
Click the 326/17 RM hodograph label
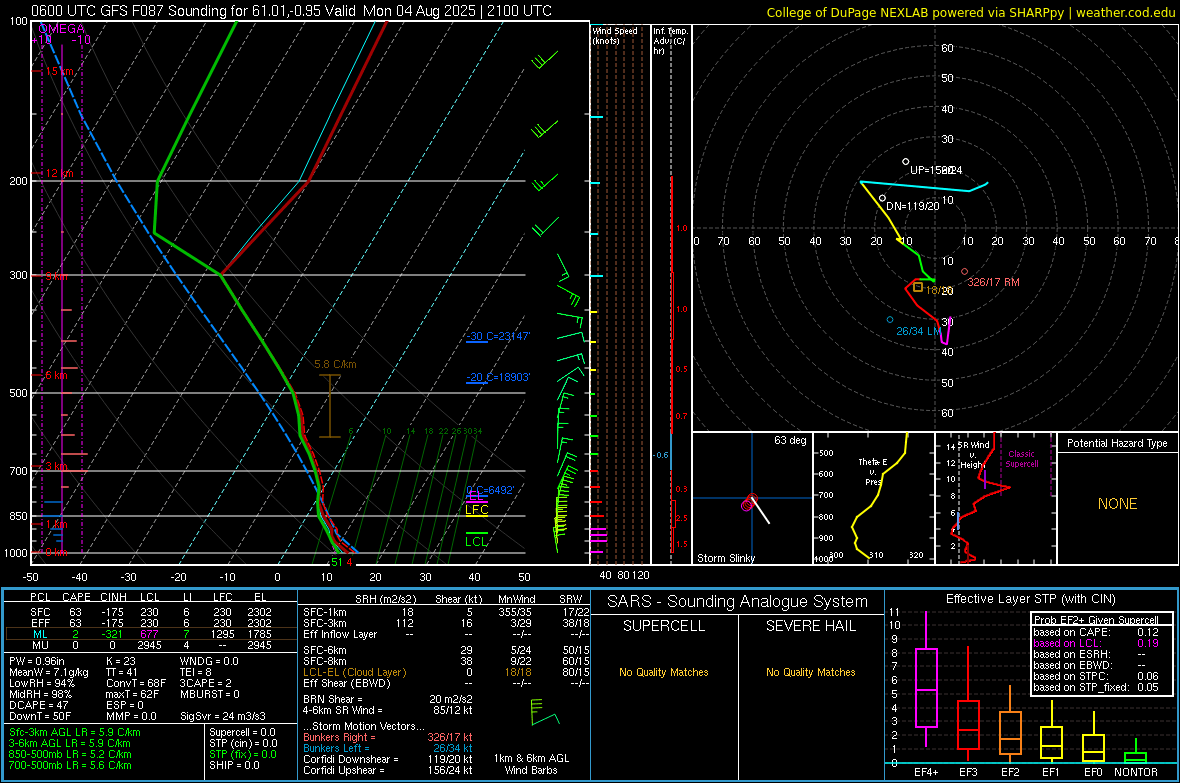pos(993,282)
